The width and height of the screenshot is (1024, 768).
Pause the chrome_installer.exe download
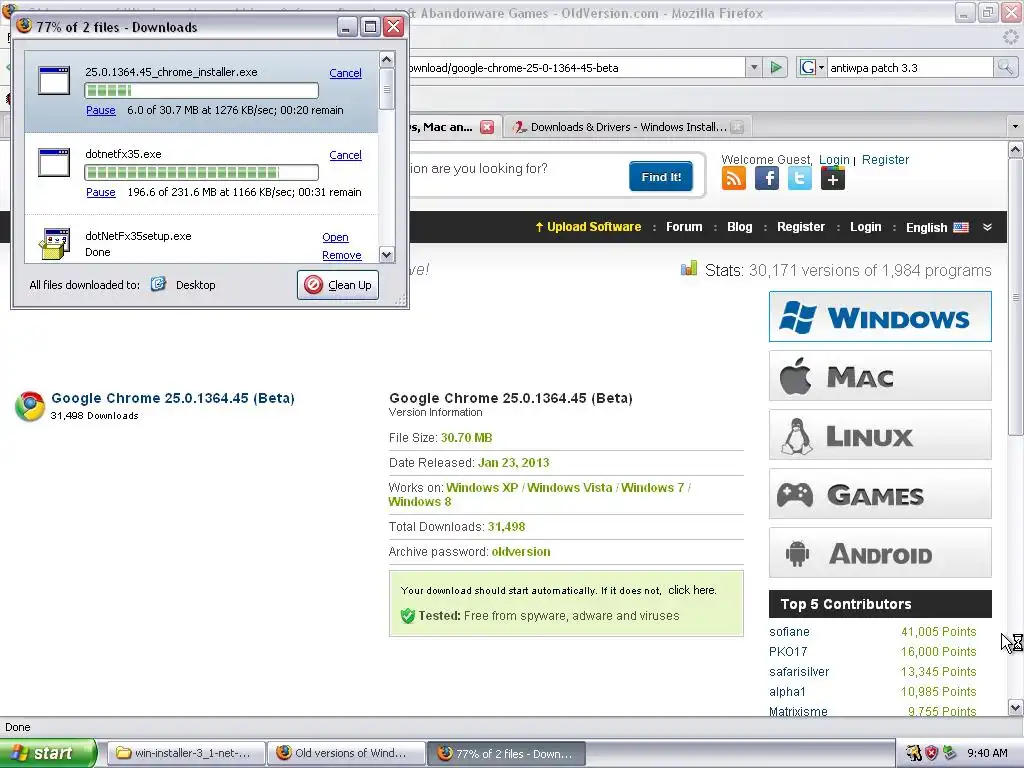click(x=101, y=110)
